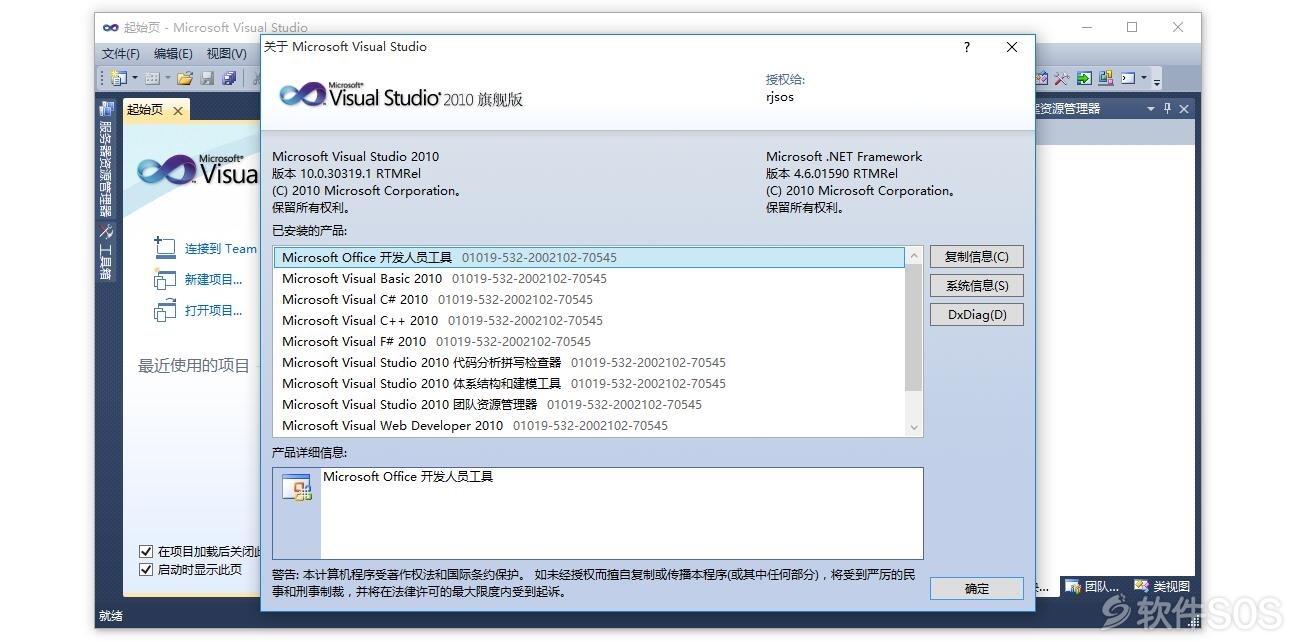Click the Save floppy disk toolbar icon
1301x642 pixels.
pos(208,78)
